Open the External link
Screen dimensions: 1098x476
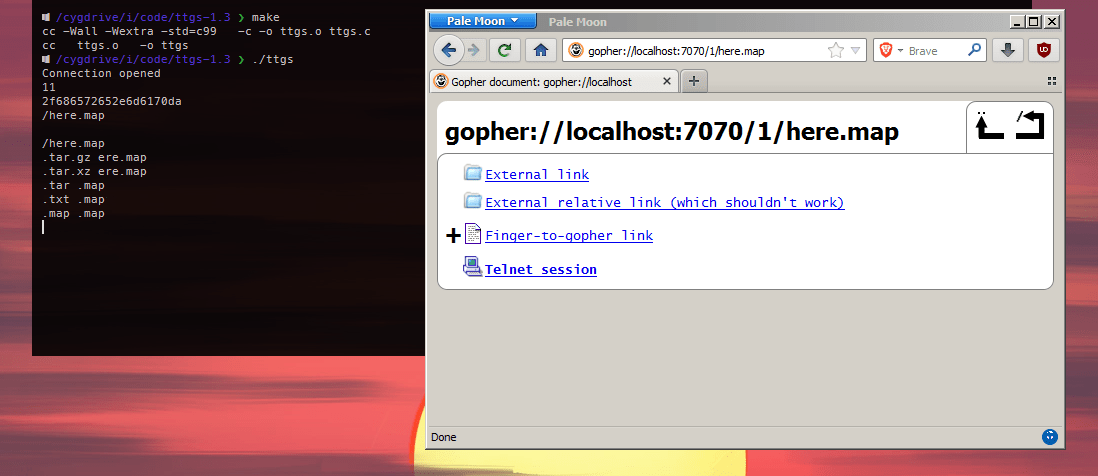[536, 175]
